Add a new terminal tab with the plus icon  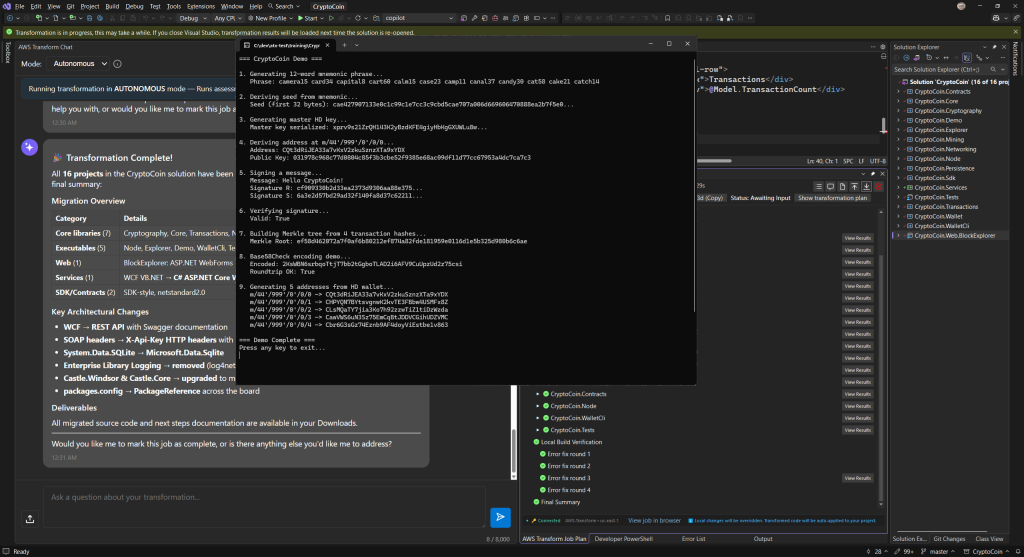click(344, 45)
